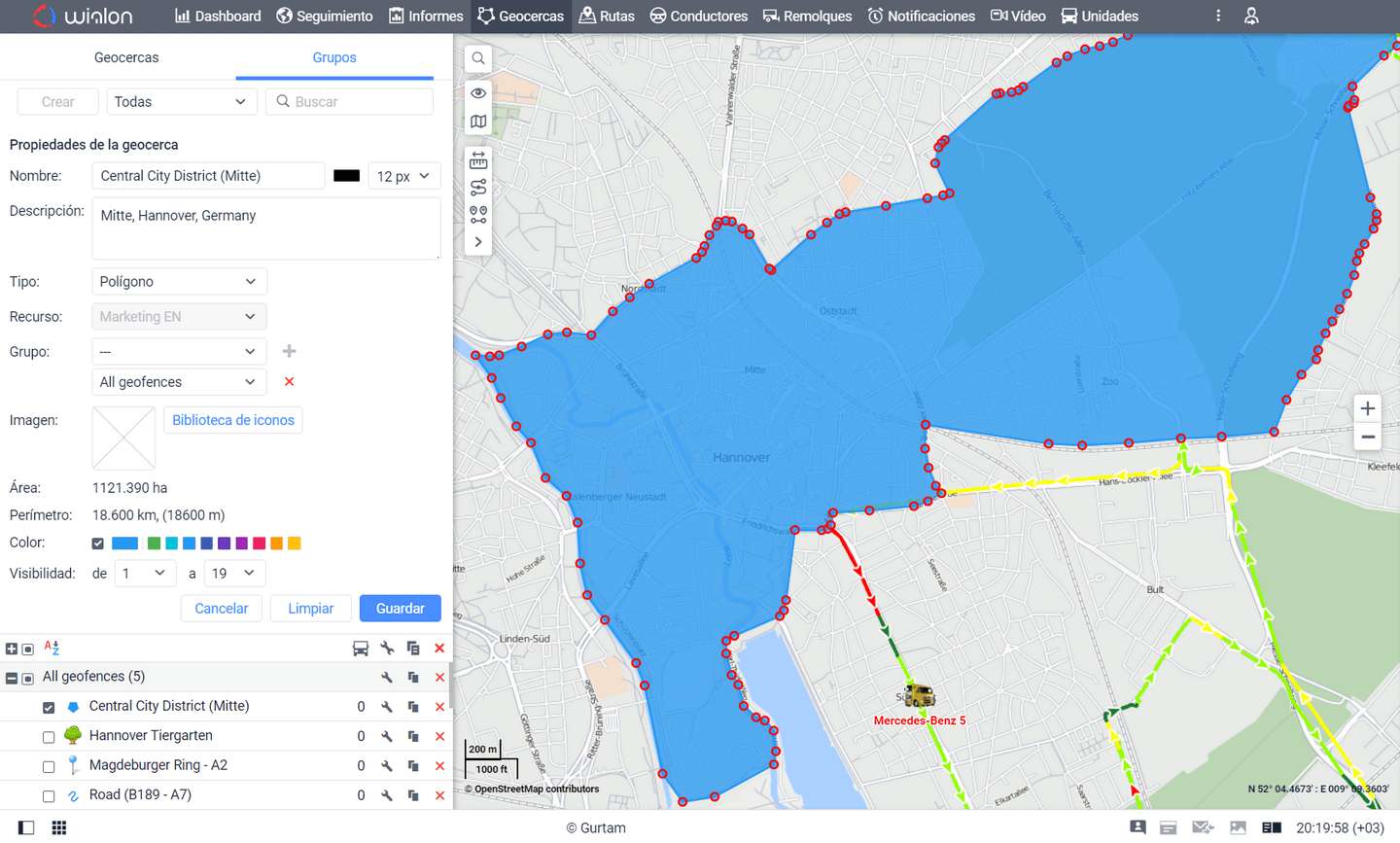Select the distance measurement ruler tool

(x=477, y=159)
